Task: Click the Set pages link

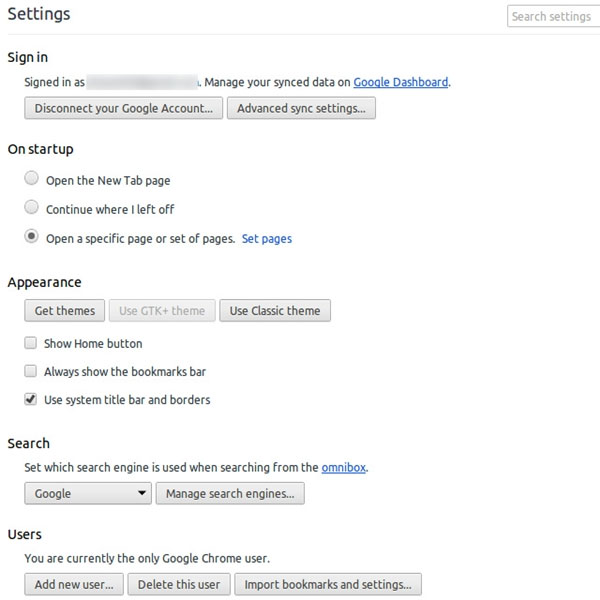Action: [267, 239]
